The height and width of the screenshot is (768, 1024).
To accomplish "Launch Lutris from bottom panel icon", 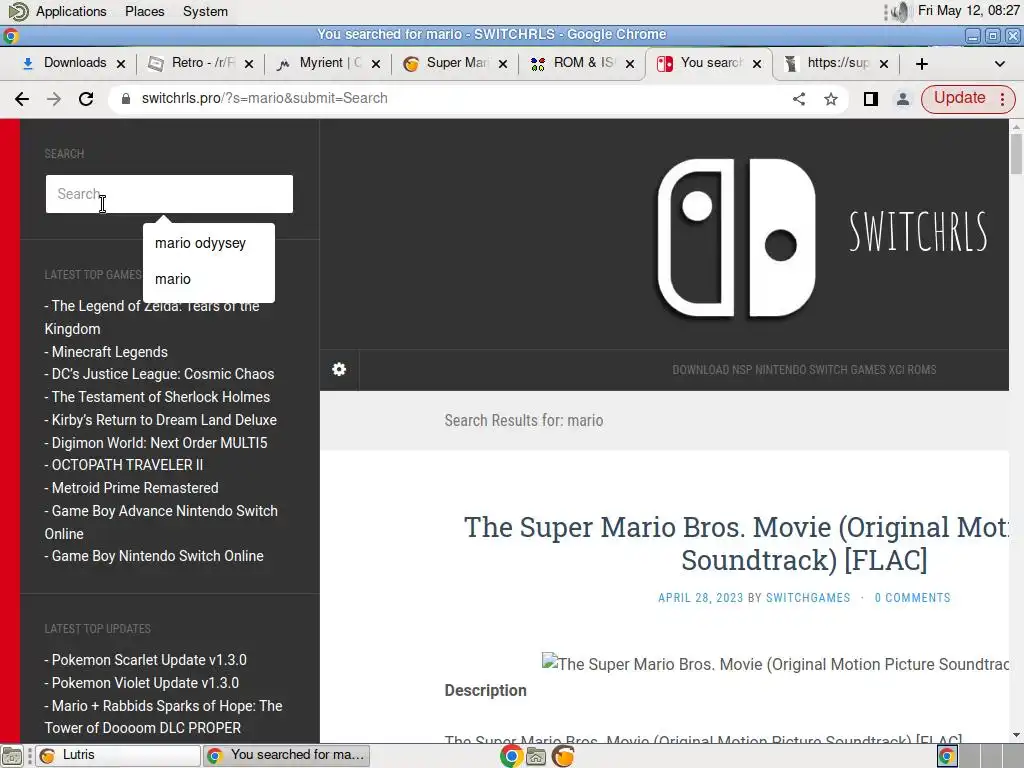I will tap(563, 756).
